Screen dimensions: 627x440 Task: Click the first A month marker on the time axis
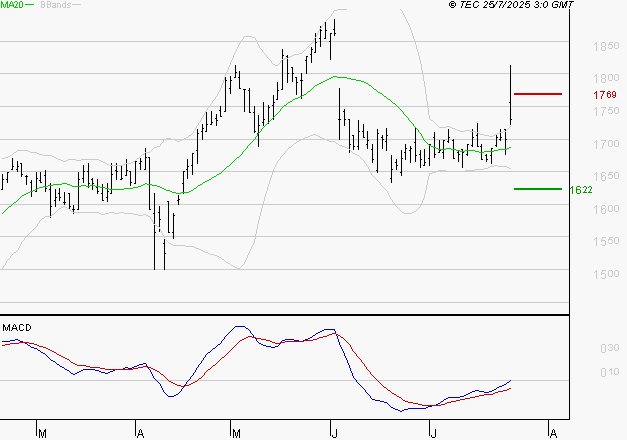pos(139,432)
